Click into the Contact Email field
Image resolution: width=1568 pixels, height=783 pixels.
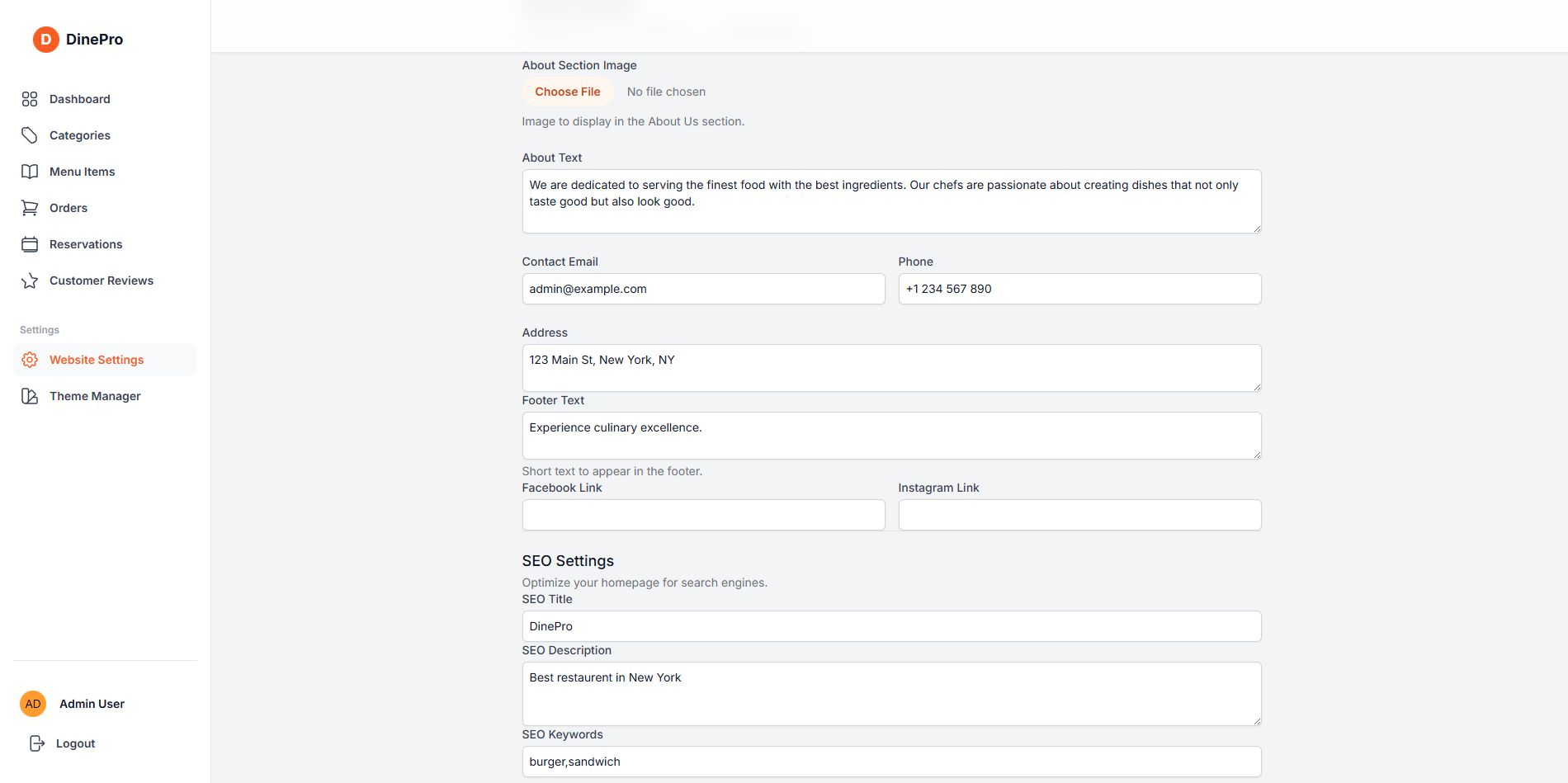[x=703, y=289]
